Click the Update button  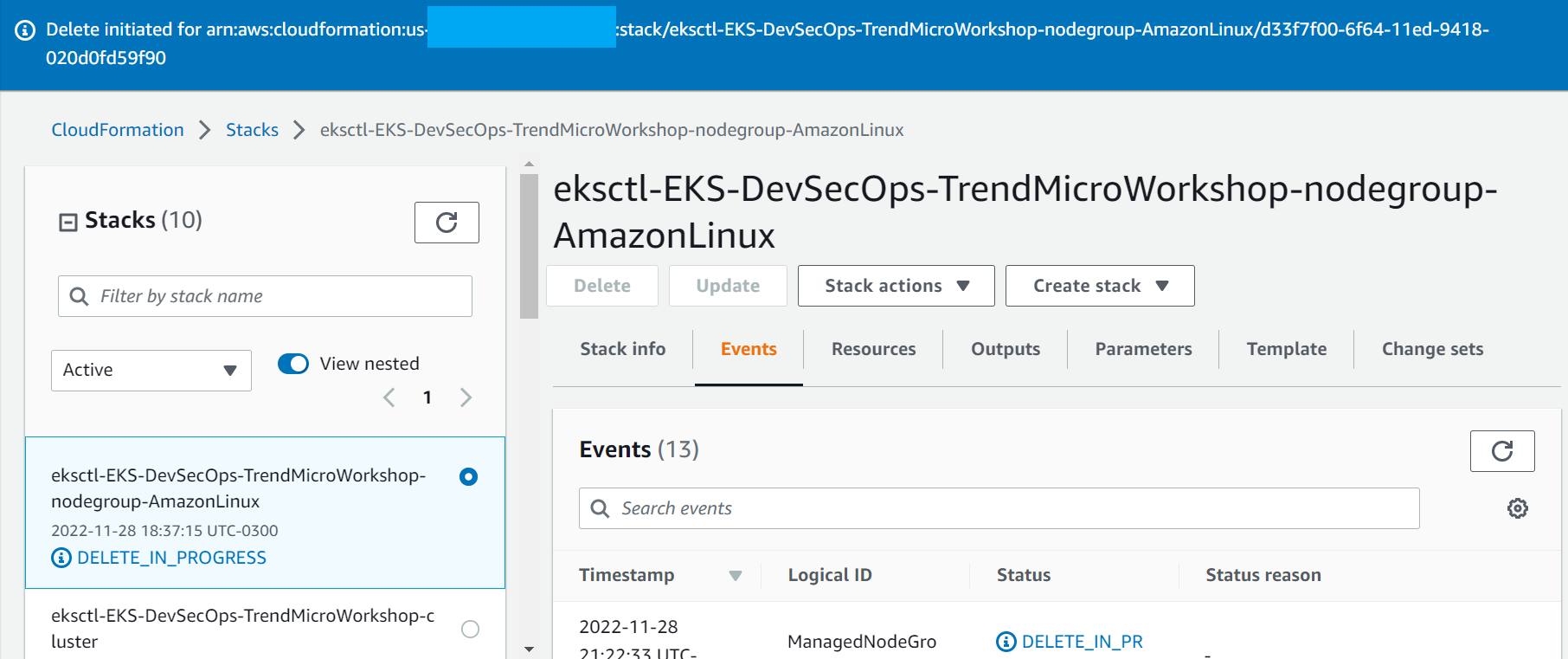pos(728,286)
